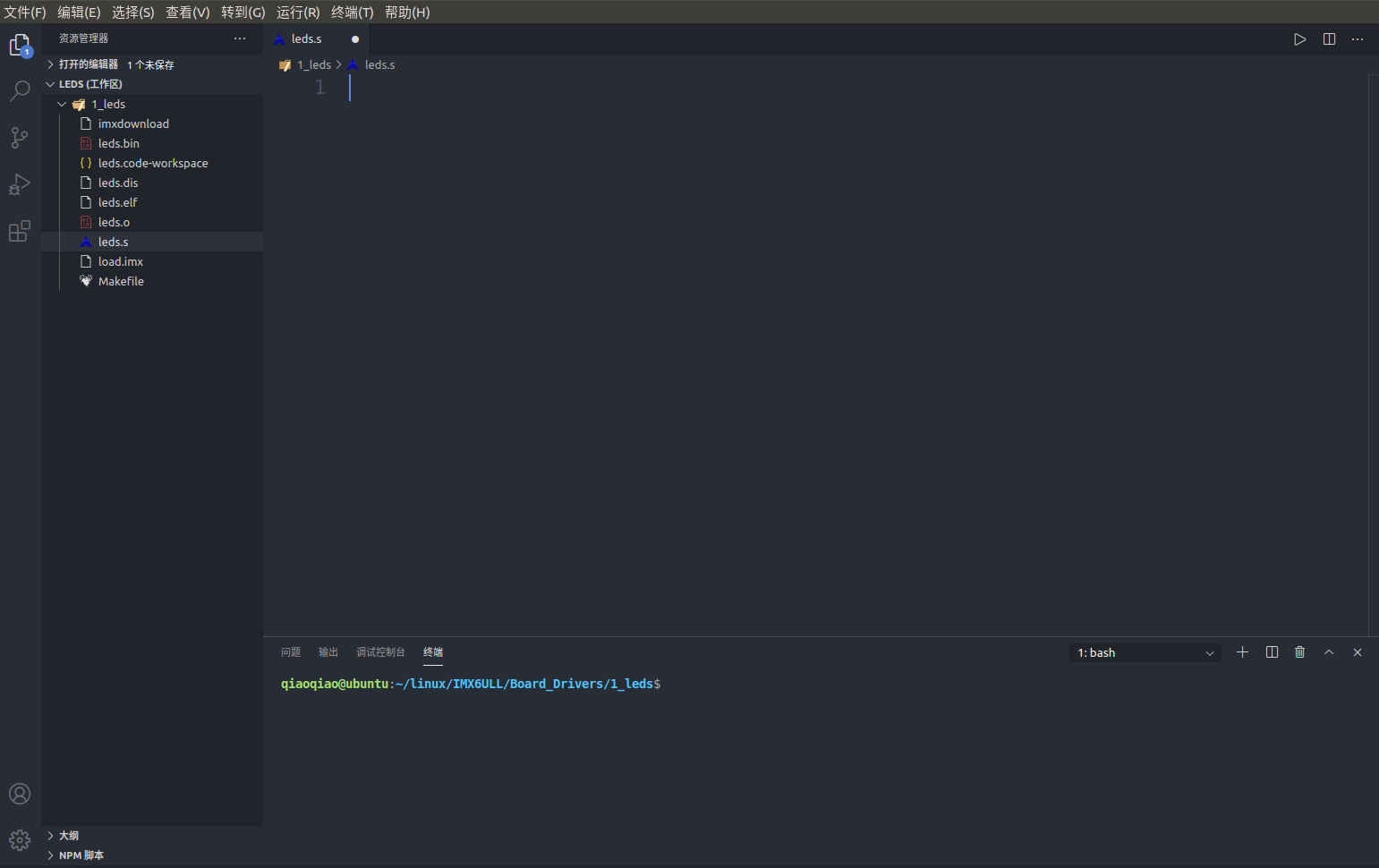
Task: Click the leds.o file icon
Action: [x=86, y=222]
